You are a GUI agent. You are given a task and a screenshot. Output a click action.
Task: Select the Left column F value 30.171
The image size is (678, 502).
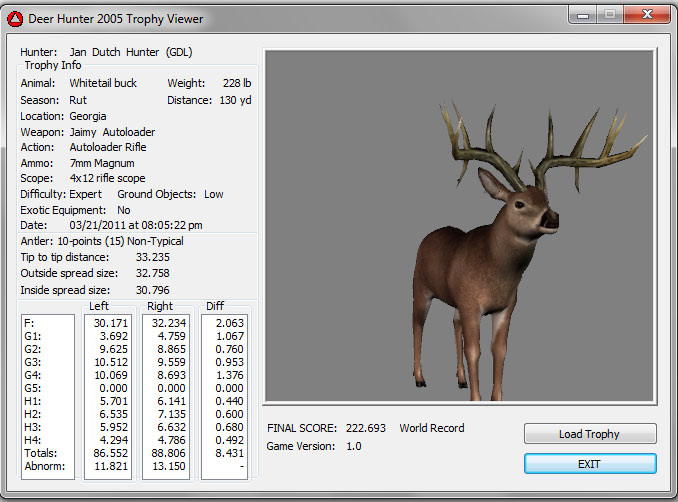[x=112, y=323]
